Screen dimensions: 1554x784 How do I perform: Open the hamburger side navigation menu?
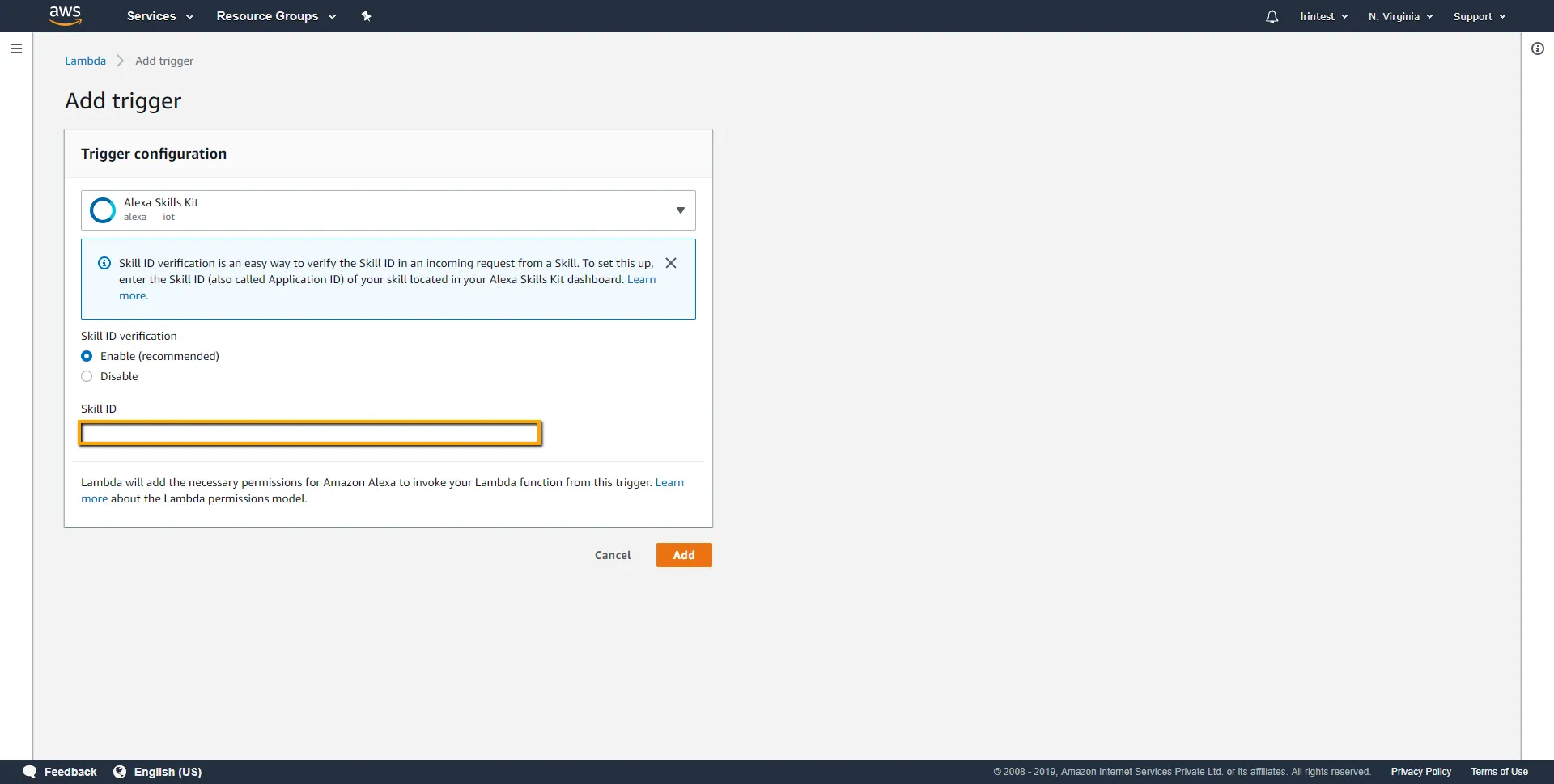tap(15, 49)
